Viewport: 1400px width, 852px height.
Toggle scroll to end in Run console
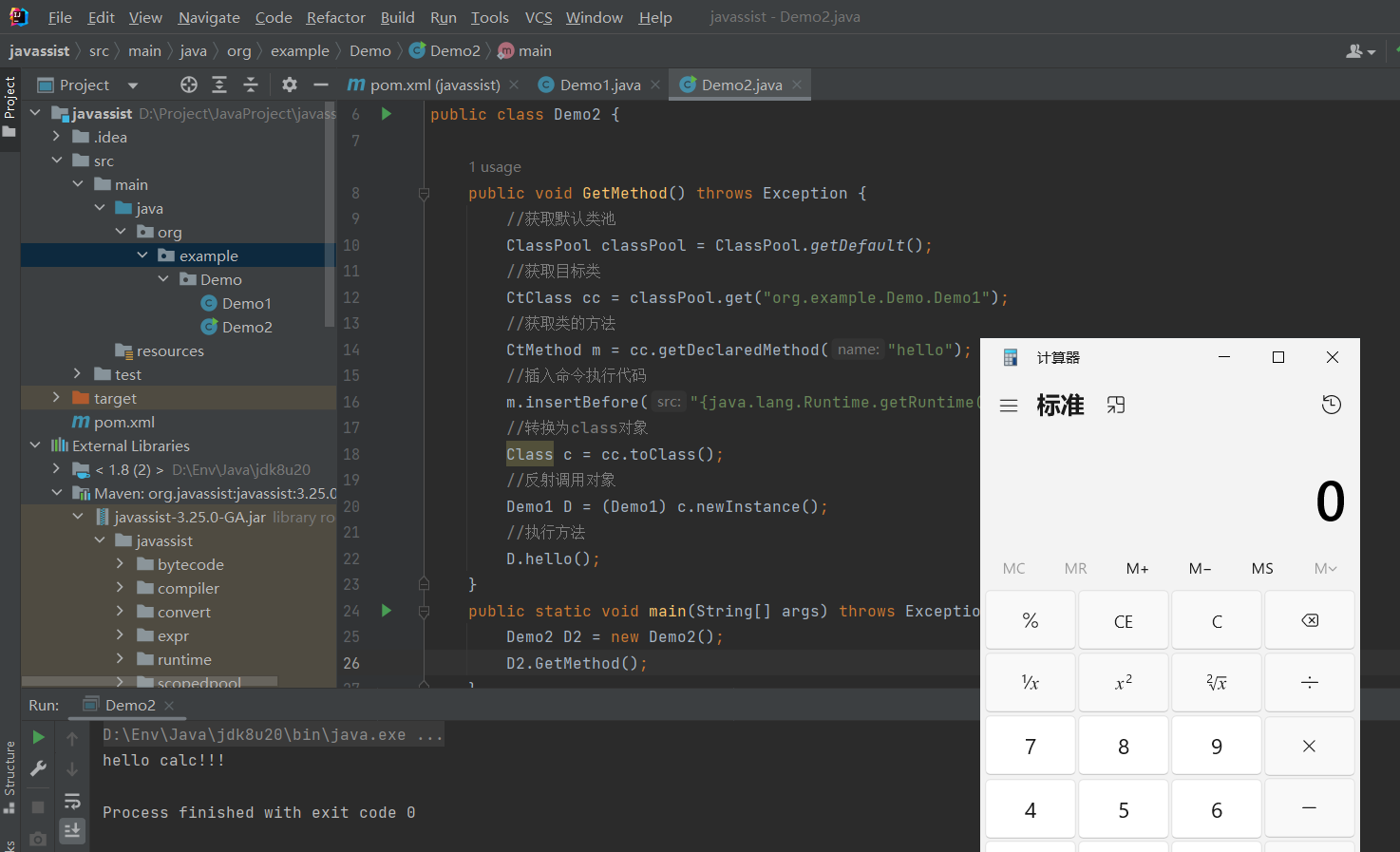click(x=72, y=831)
